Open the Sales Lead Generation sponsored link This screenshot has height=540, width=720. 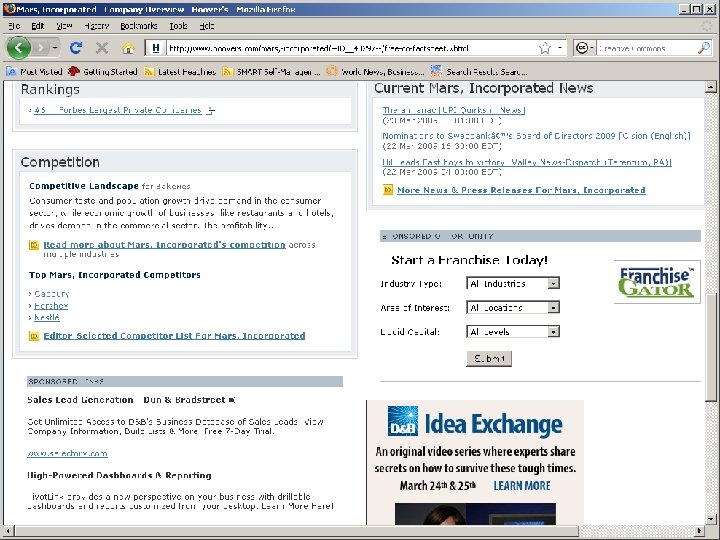pyautogui.click(x=131, y=400)
